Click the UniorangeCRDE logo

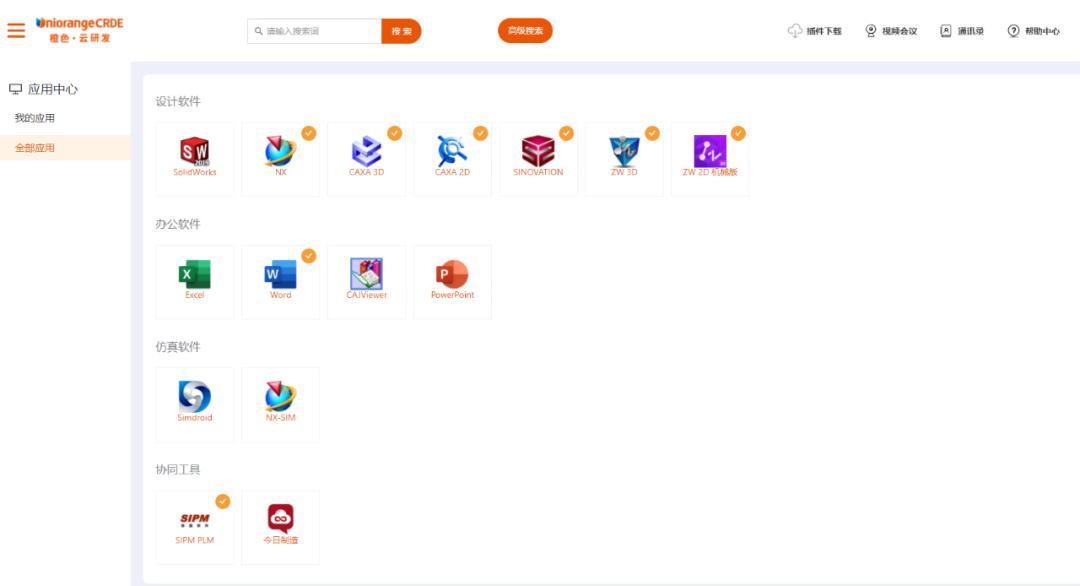pos(79,30)
